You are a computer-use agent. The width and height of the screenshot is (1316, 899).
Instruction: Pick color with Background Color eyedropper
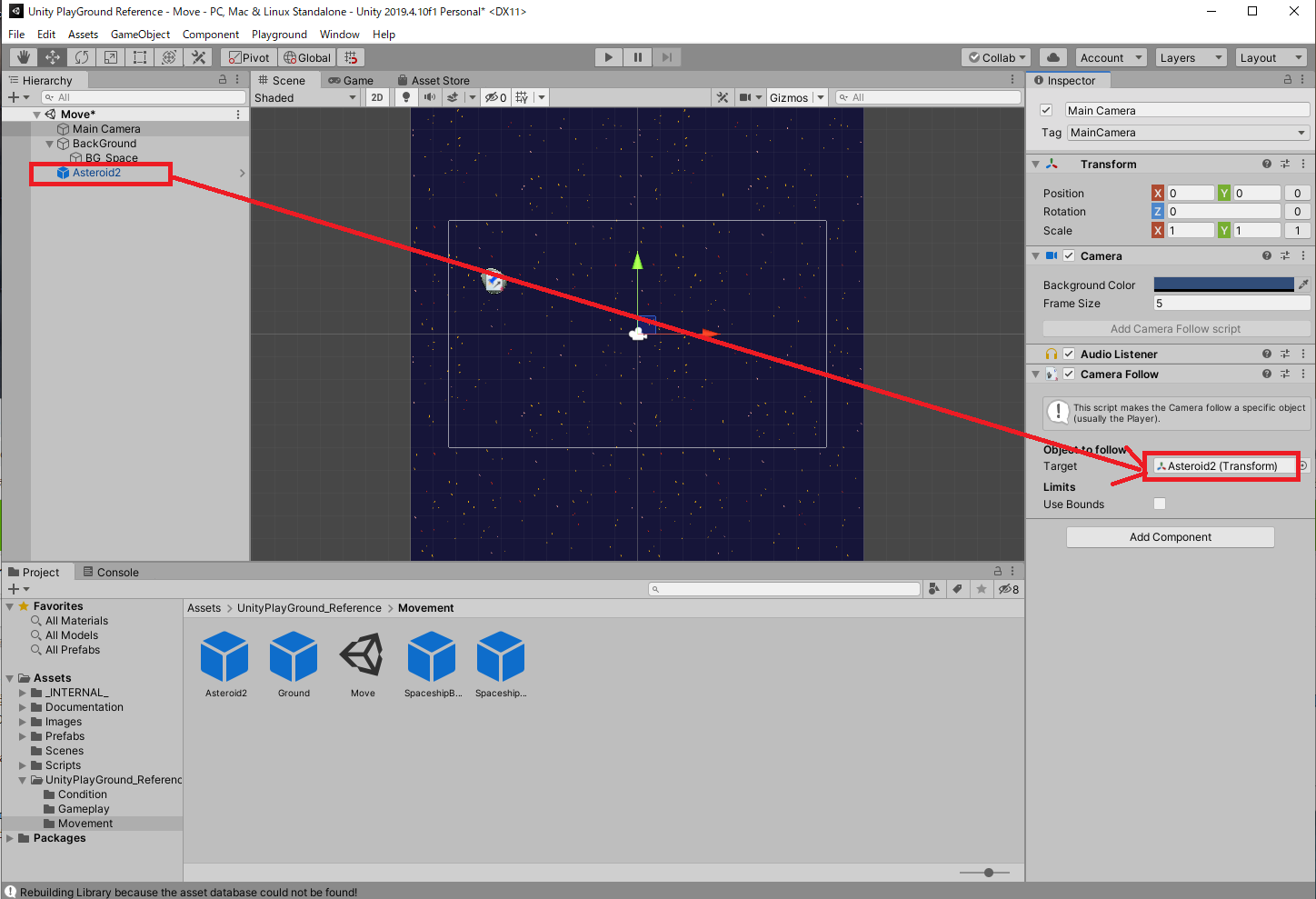point(1303,285)
